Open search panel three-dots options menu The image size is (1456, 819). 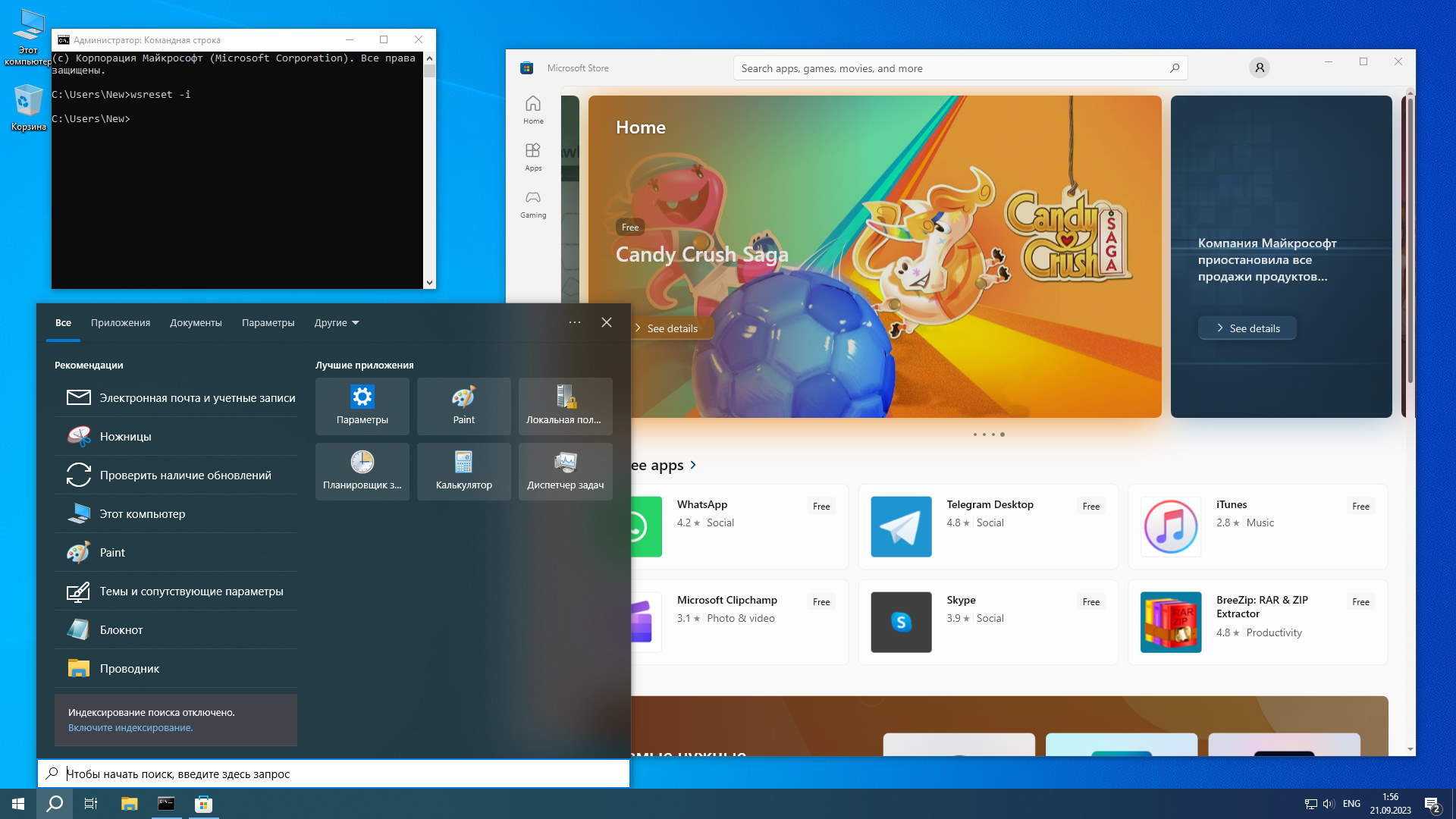point(575,322)
